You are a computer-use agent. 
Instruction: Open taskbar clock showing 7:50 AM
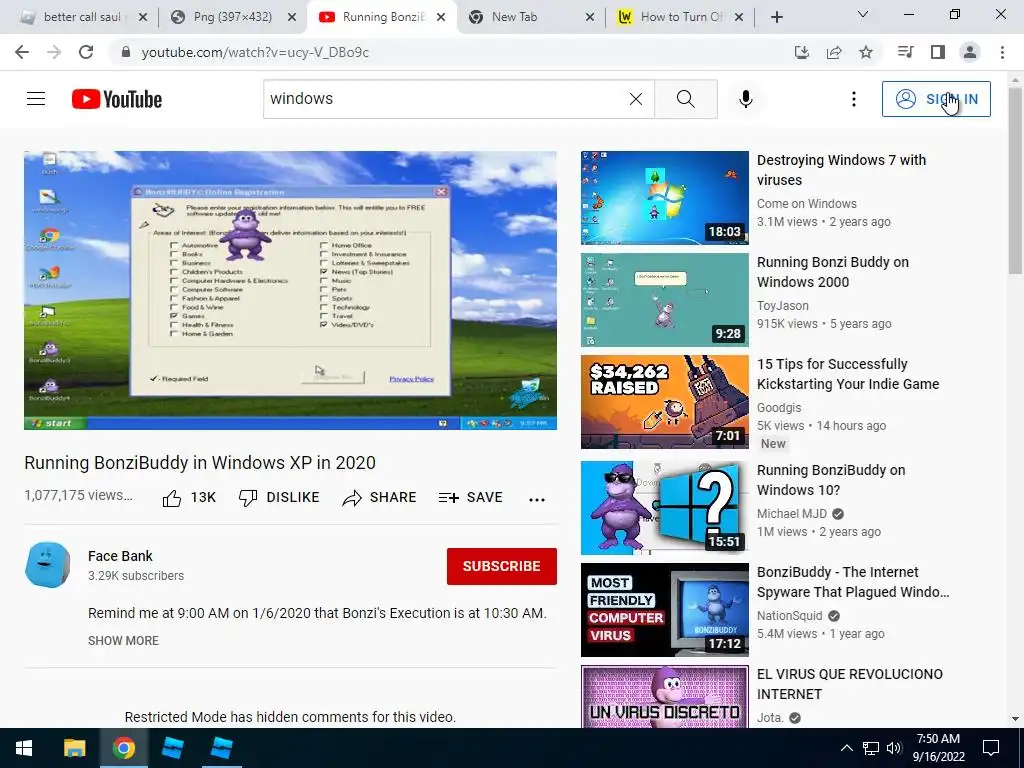(x=938, y=748)
